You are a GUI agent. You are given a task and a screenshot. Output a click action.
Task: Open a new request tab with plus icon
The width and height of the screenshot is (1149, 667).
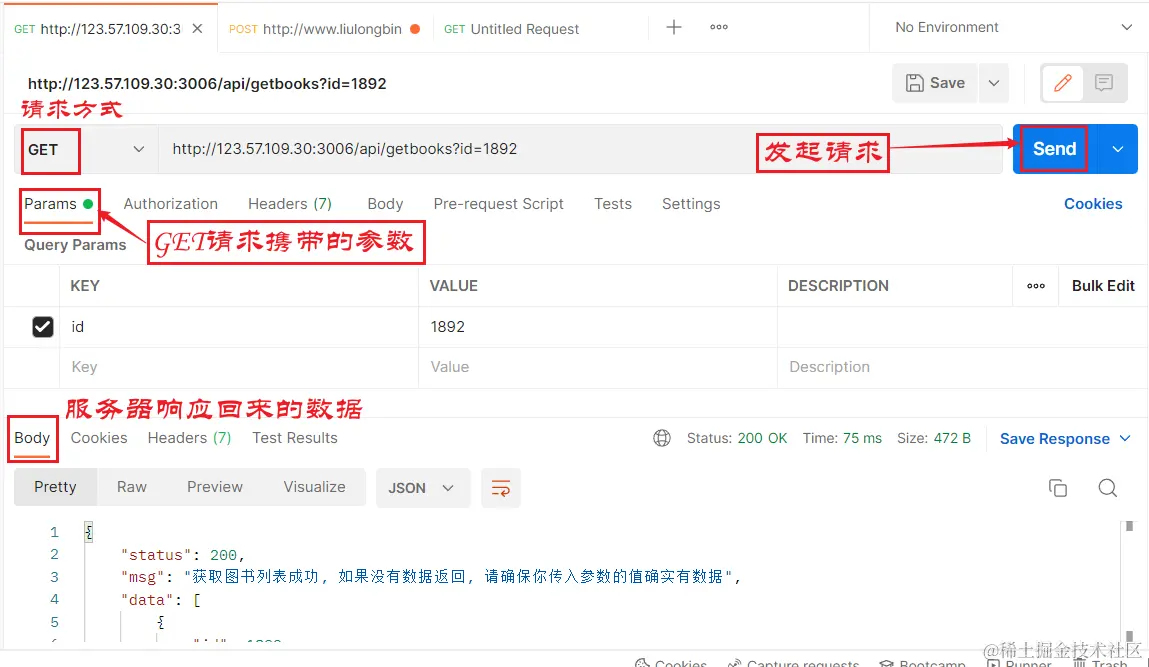click(673, 27)
